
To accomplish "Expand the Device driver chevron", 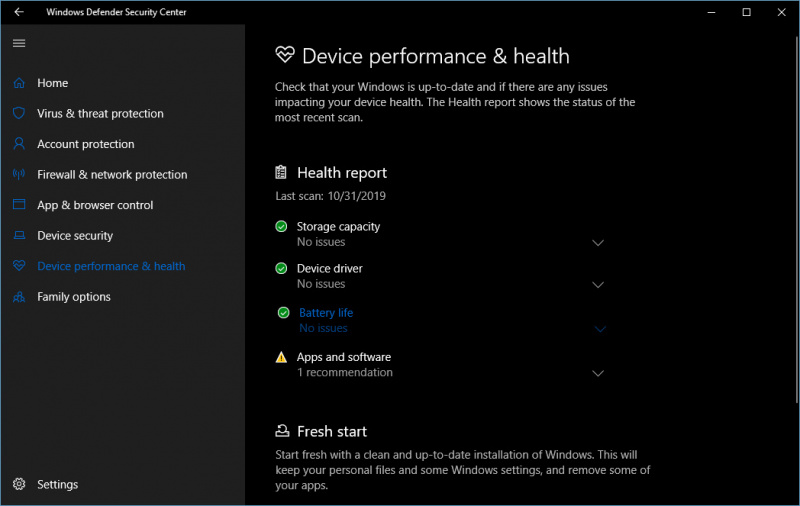I will pyautogui.click(x=598, y=285).
